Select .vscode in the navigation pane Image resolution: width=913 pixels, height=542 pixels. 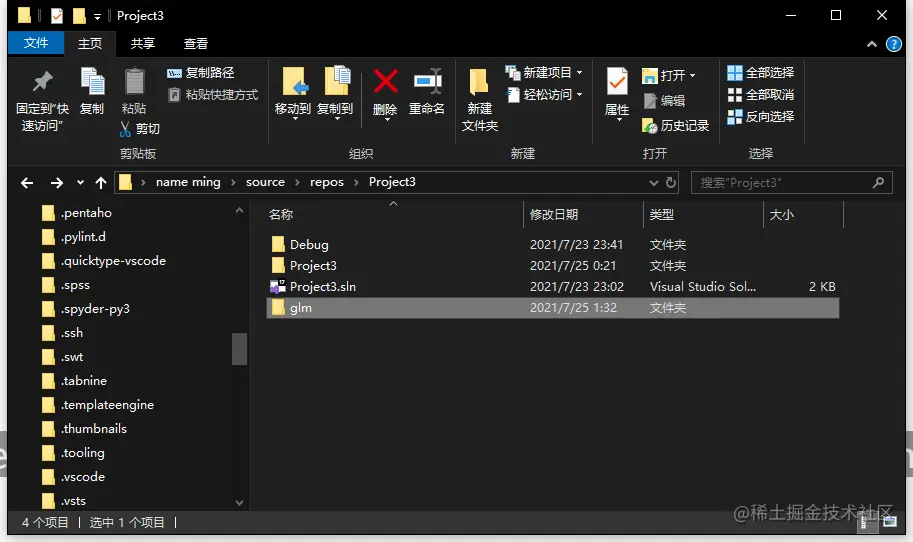coord(73,477)
